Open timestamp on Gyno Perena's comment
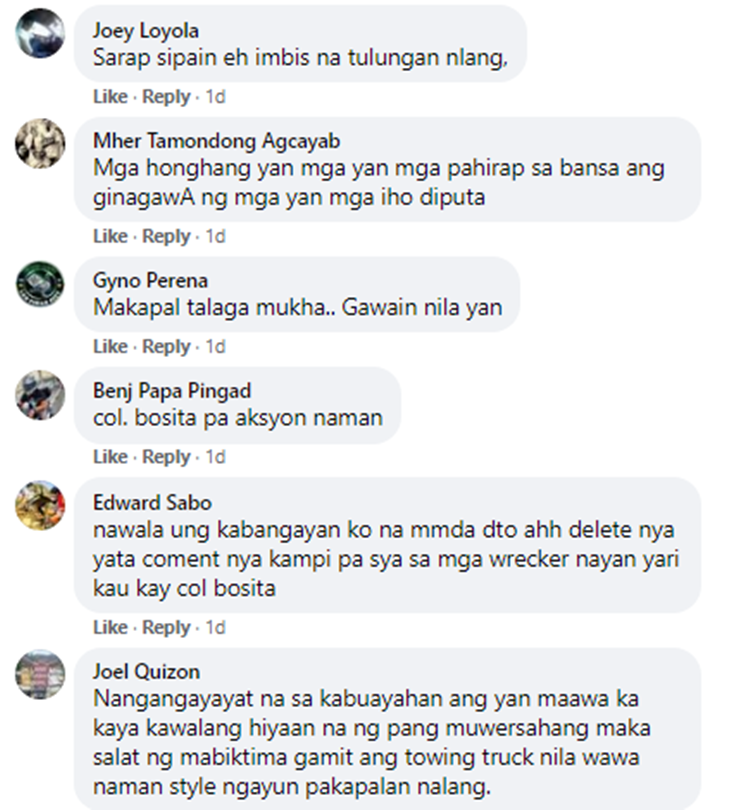The height and width of the screenshot is (810, 750). click(215, 346)
